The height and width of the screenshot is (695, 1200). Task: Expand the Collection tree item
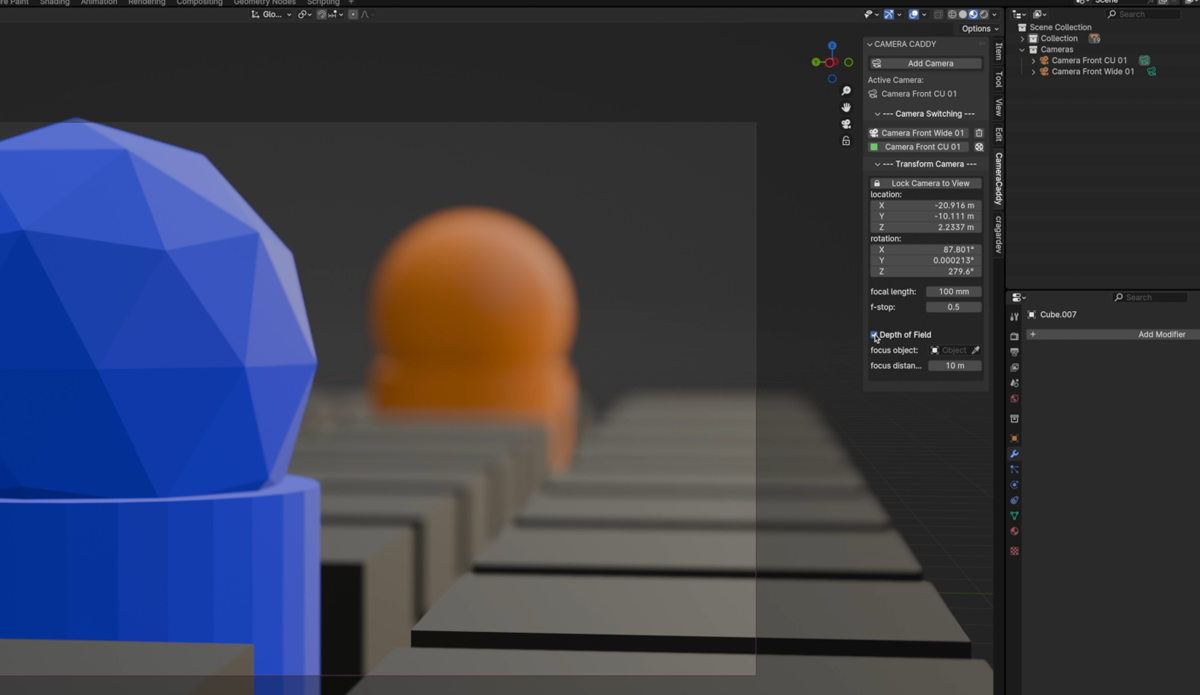1022,38
